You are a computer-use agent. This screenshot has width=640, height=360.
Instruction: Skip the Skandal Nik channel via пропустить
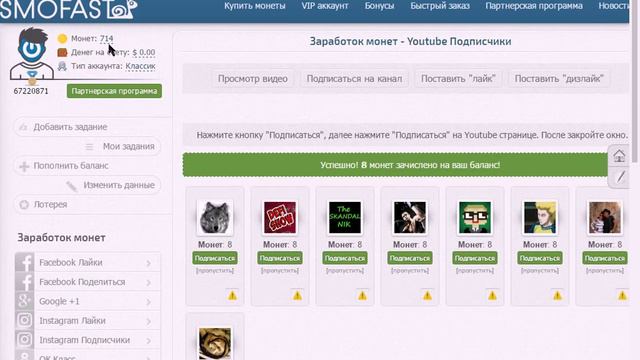click(344, 271)
